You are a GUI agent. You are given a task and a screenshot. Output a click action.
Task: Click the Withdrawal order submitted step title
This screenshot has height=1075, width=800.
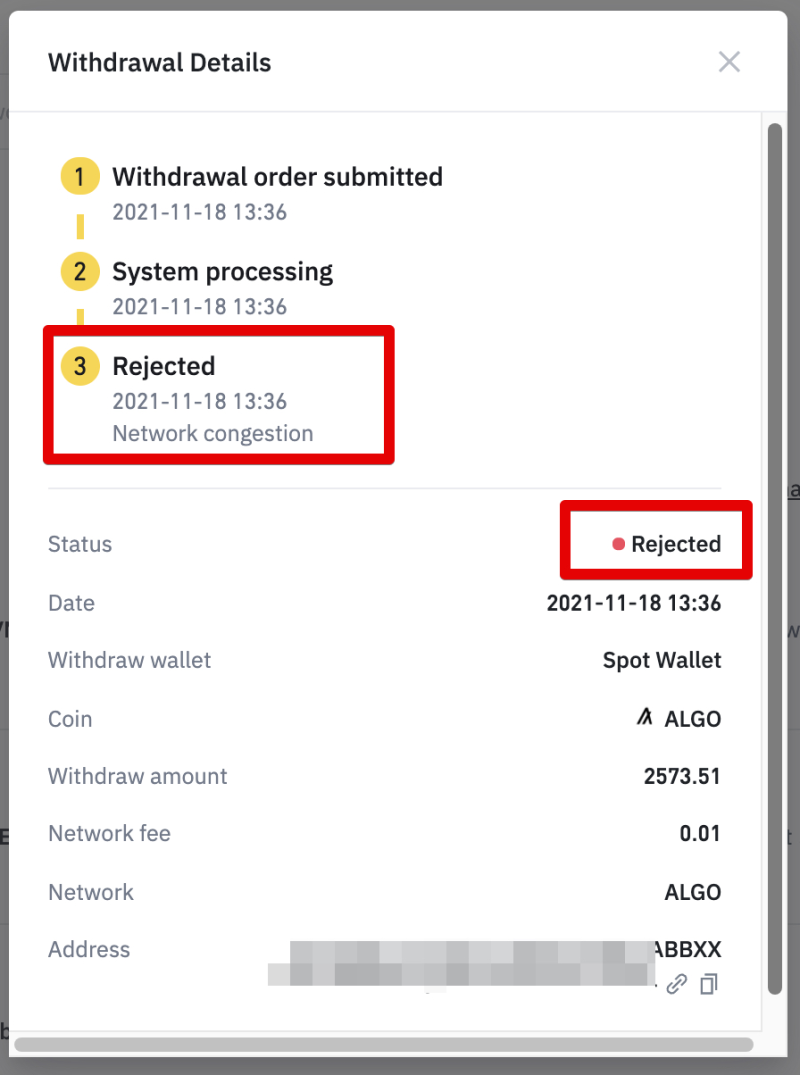click(x=277, y=177)
